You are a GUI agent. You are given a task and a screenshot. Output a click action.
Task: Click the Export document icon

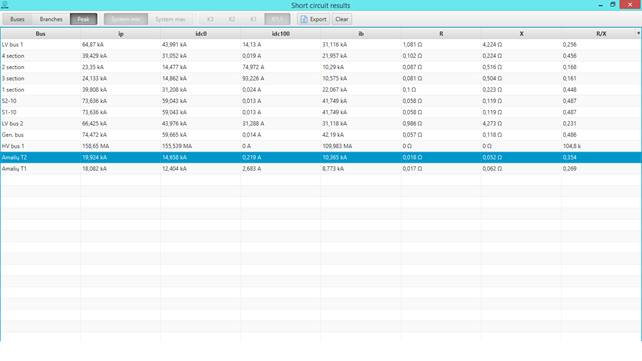(x=303, y=19)
